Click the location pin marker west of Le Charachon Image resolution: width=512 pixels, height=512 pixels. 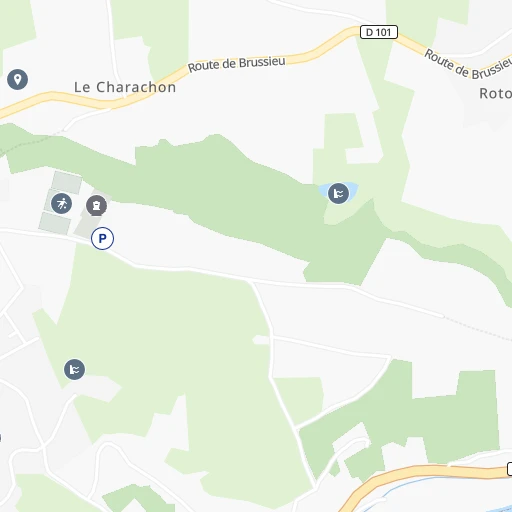pyautogui.click(x=17, y=79)
